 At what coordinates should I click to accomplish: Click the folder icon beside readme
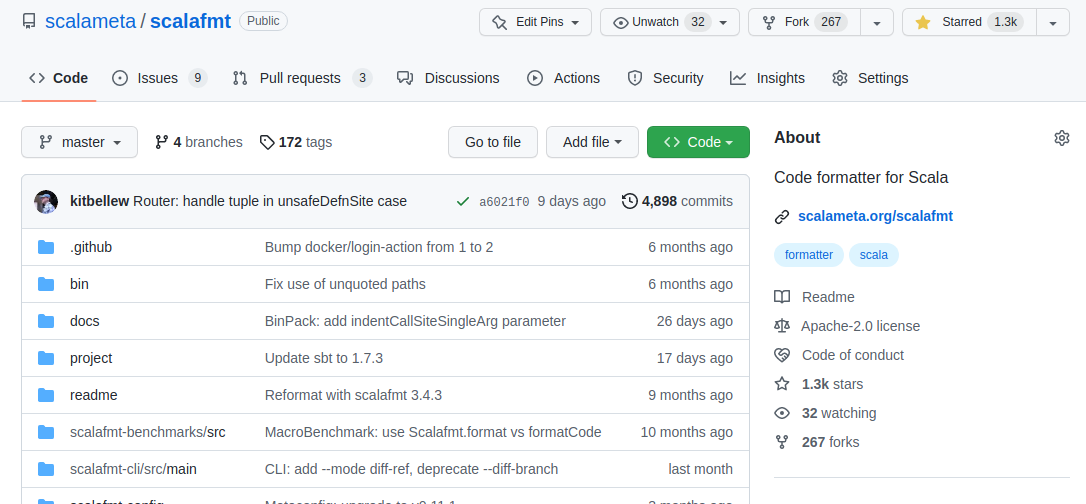46,395
